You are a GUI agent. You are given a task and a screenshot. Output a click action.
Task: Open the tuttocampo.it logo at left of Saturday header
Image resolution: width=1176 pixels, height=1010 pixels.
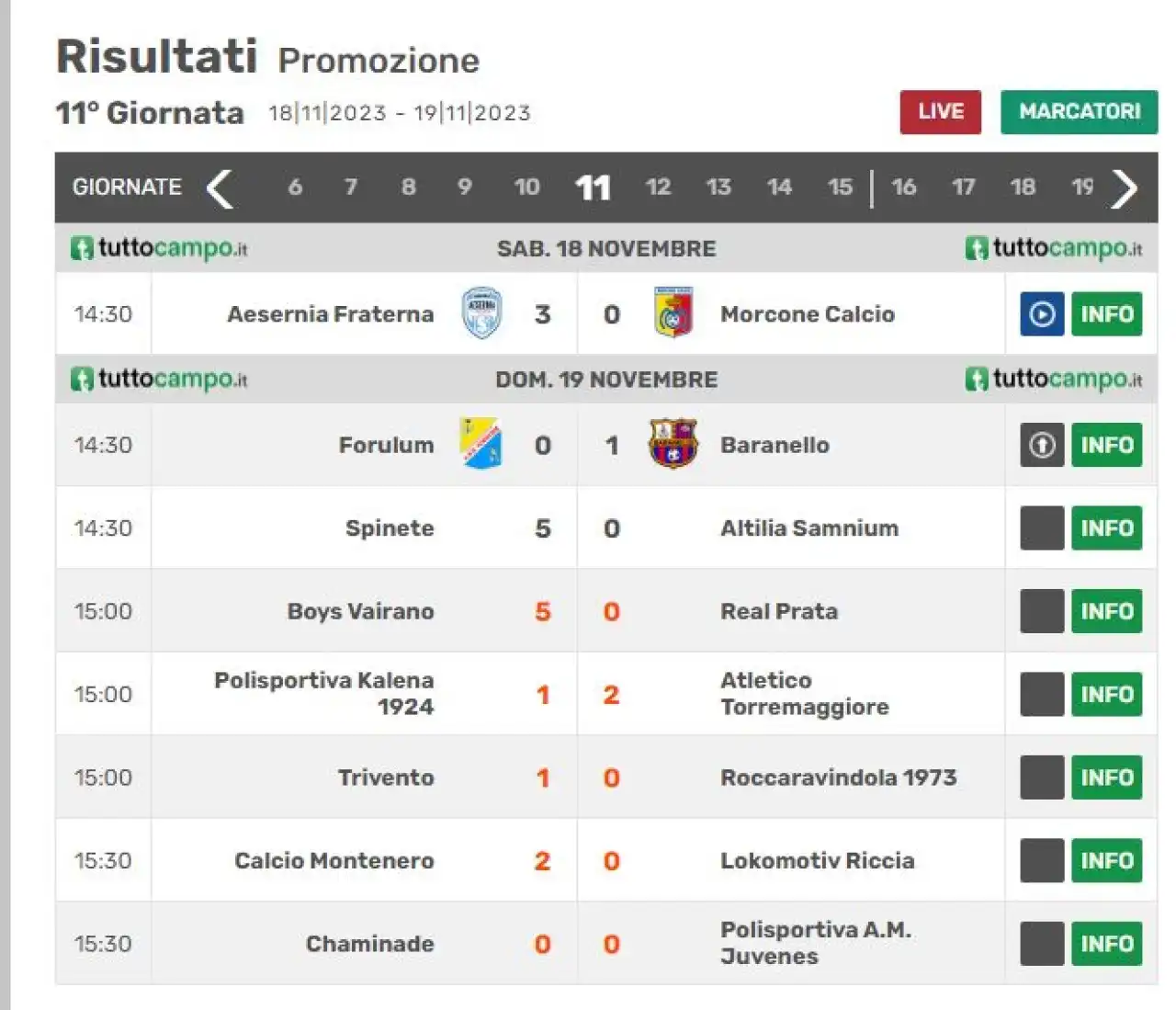(x=159, y=248)
